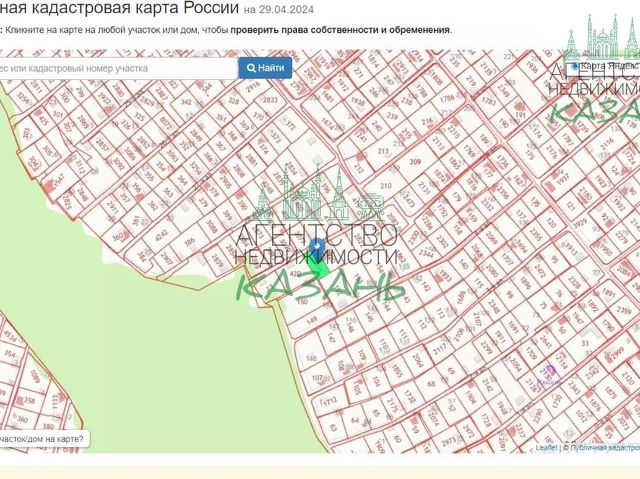Click the Найти search button

265,68
